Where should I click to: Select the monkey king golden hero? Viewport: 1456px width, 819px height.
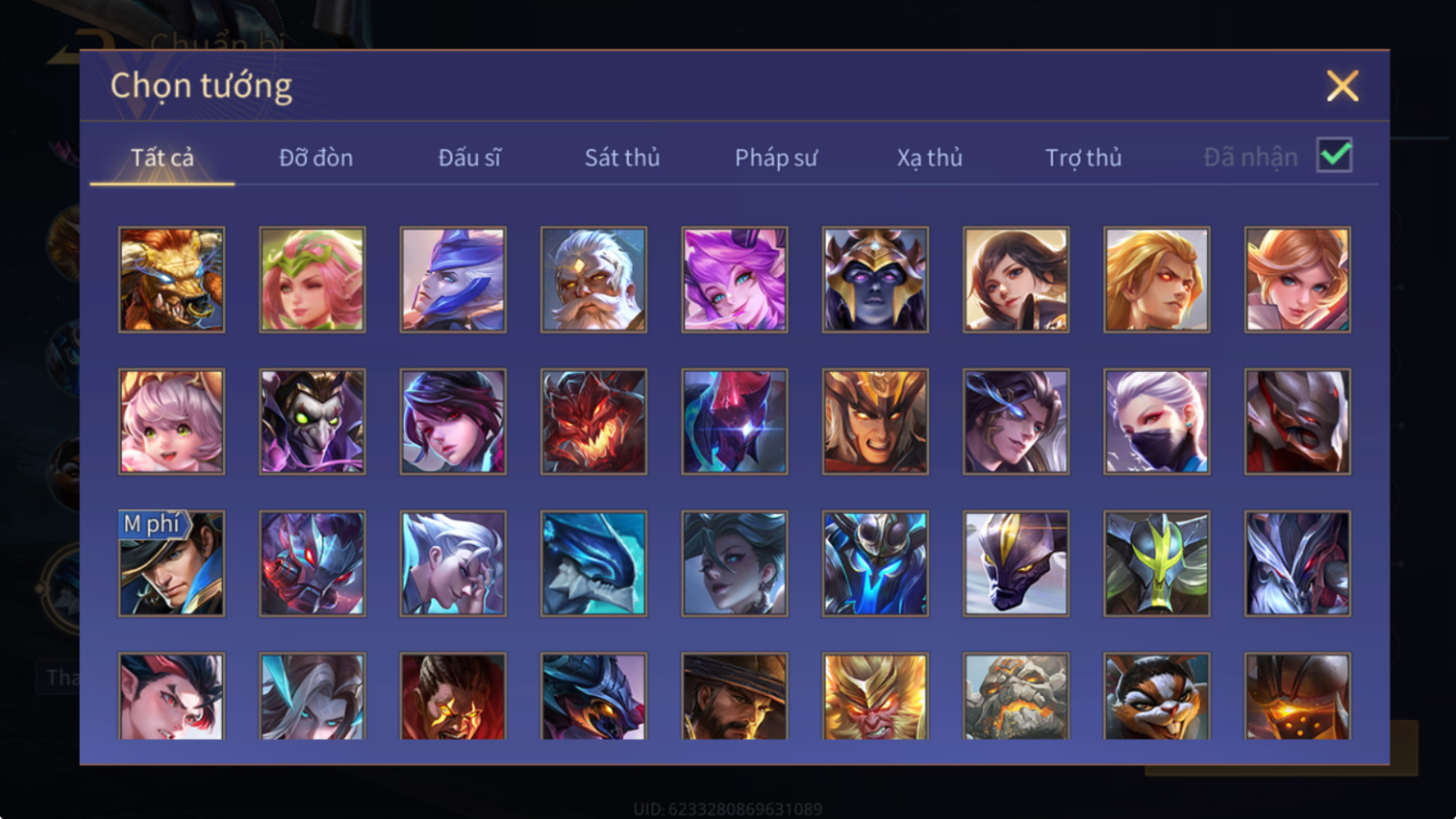(875, 696)
